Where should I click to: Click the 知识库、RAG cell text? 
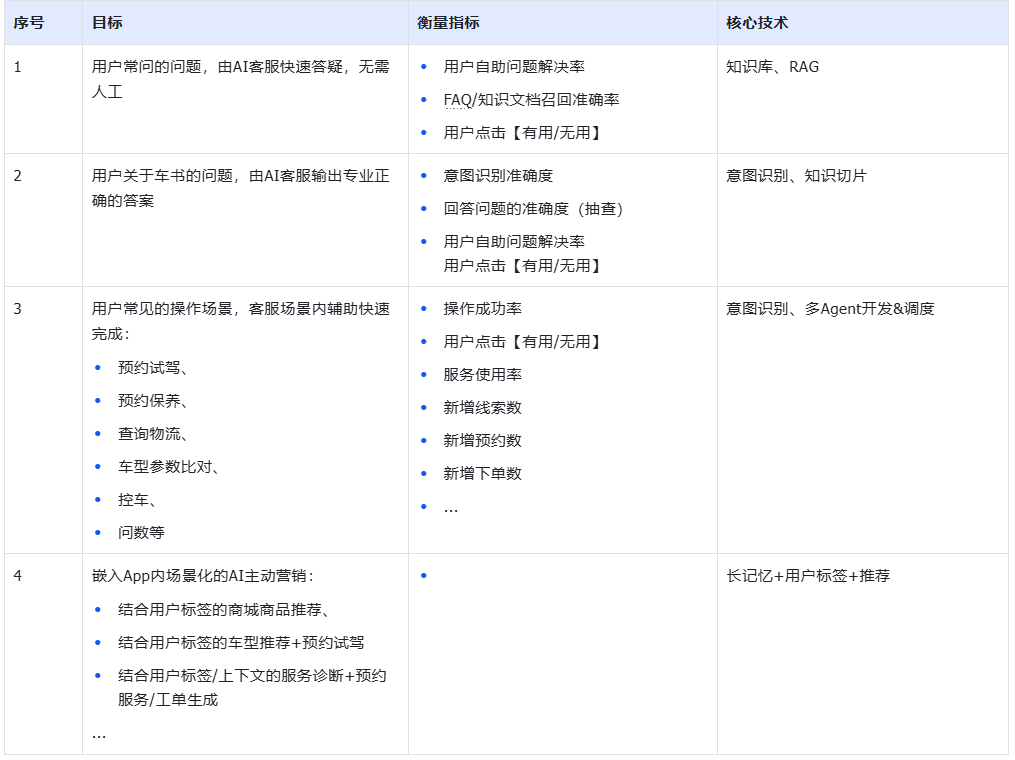click(772, 67)
